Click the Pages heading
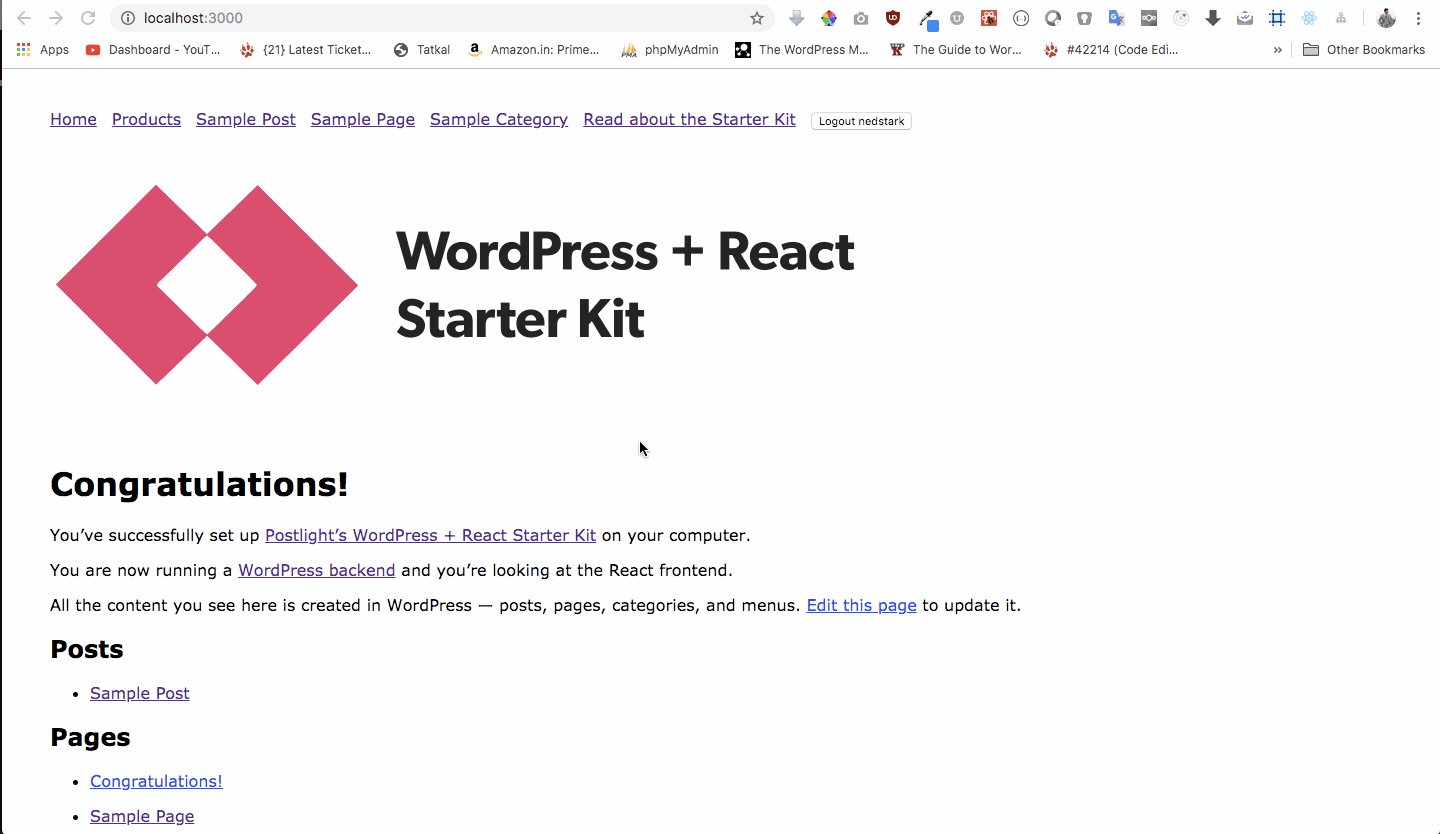The image size is (1440, 834). point(90,737)
